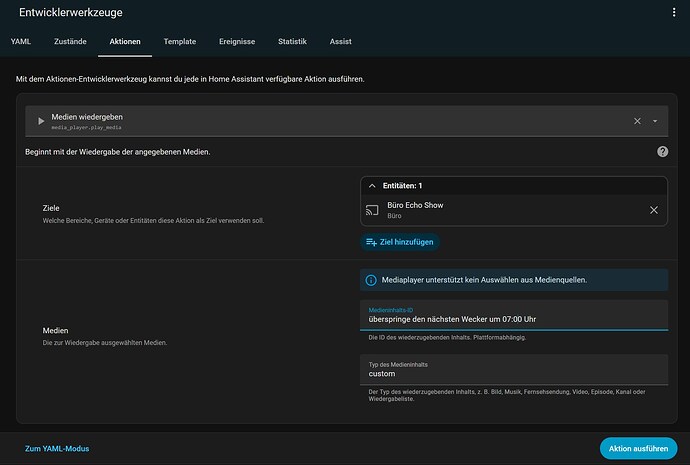Open the Template tab
Screen dimensions: 690x465
[x=180, y=41]
